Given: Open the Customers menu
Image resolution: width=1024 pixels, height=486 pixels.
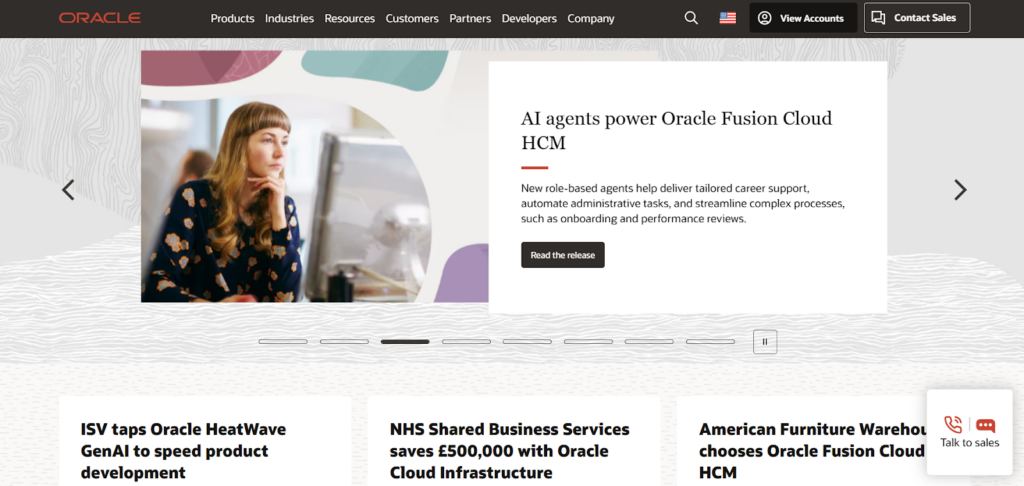Looking at the screenshot, I should point(412,18).
